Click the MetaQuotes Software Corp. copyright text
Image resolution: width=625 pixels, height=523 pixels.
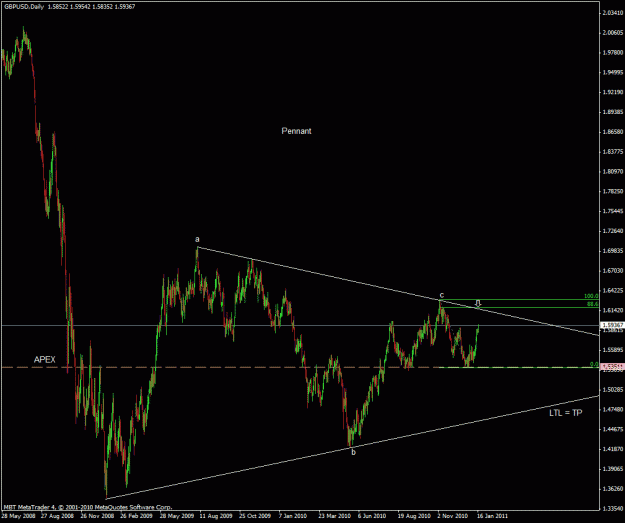tap(88, 507)
